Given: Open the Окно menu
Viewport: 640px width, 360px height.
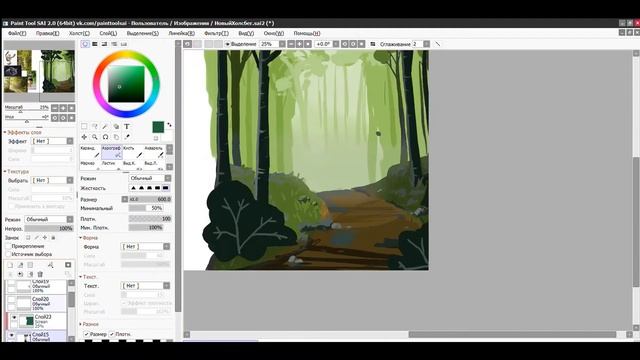Looking at the screenshot, I should [273, 33].
